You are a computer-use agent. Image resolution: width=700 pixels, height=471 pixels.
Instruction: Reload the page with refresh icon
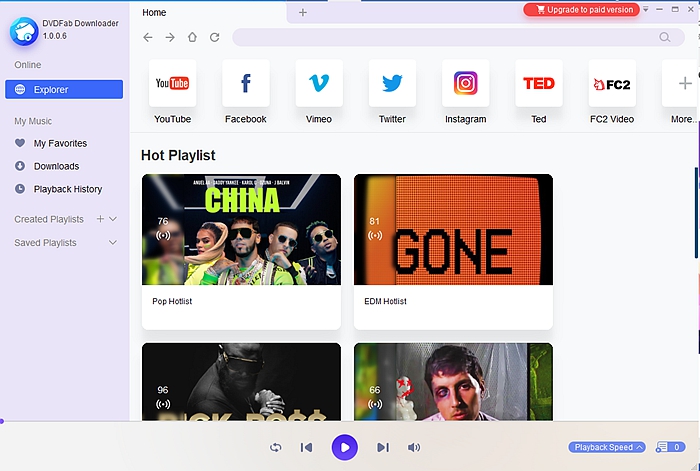[215, 38]
